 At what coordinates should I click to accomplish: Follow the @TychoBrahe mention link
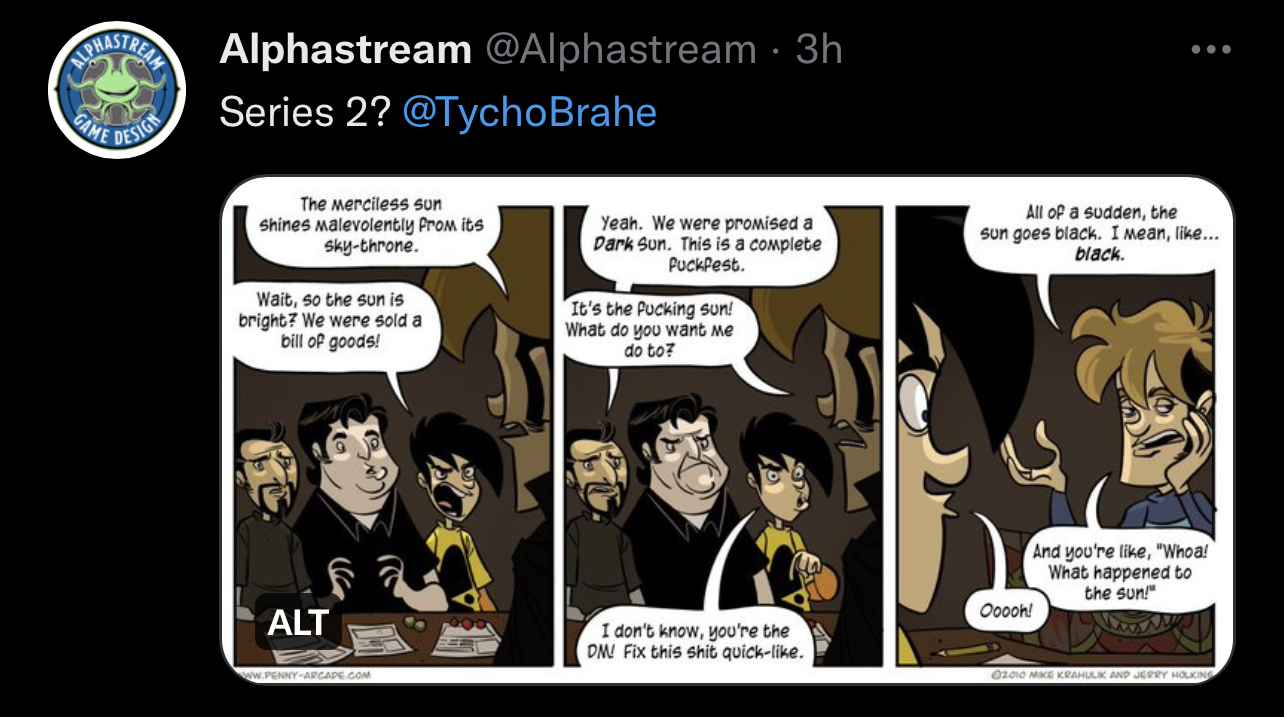(x=530, y=112)
